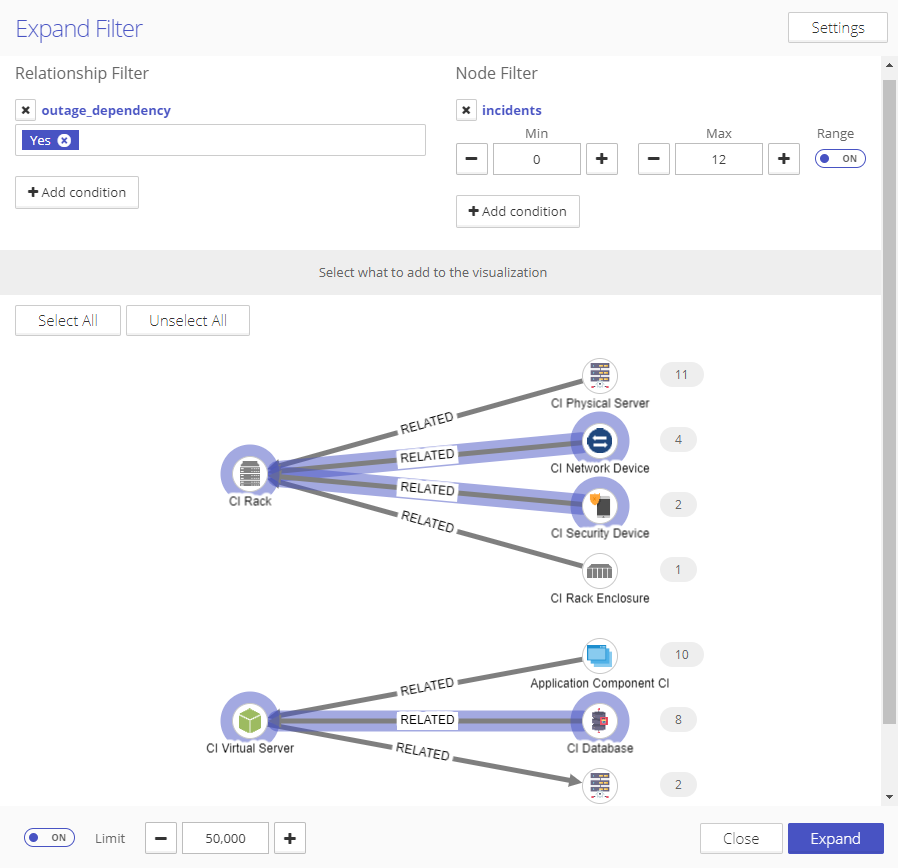Increase the Max incidents value
Screen dimensions: 898x868
pos(783,159)
